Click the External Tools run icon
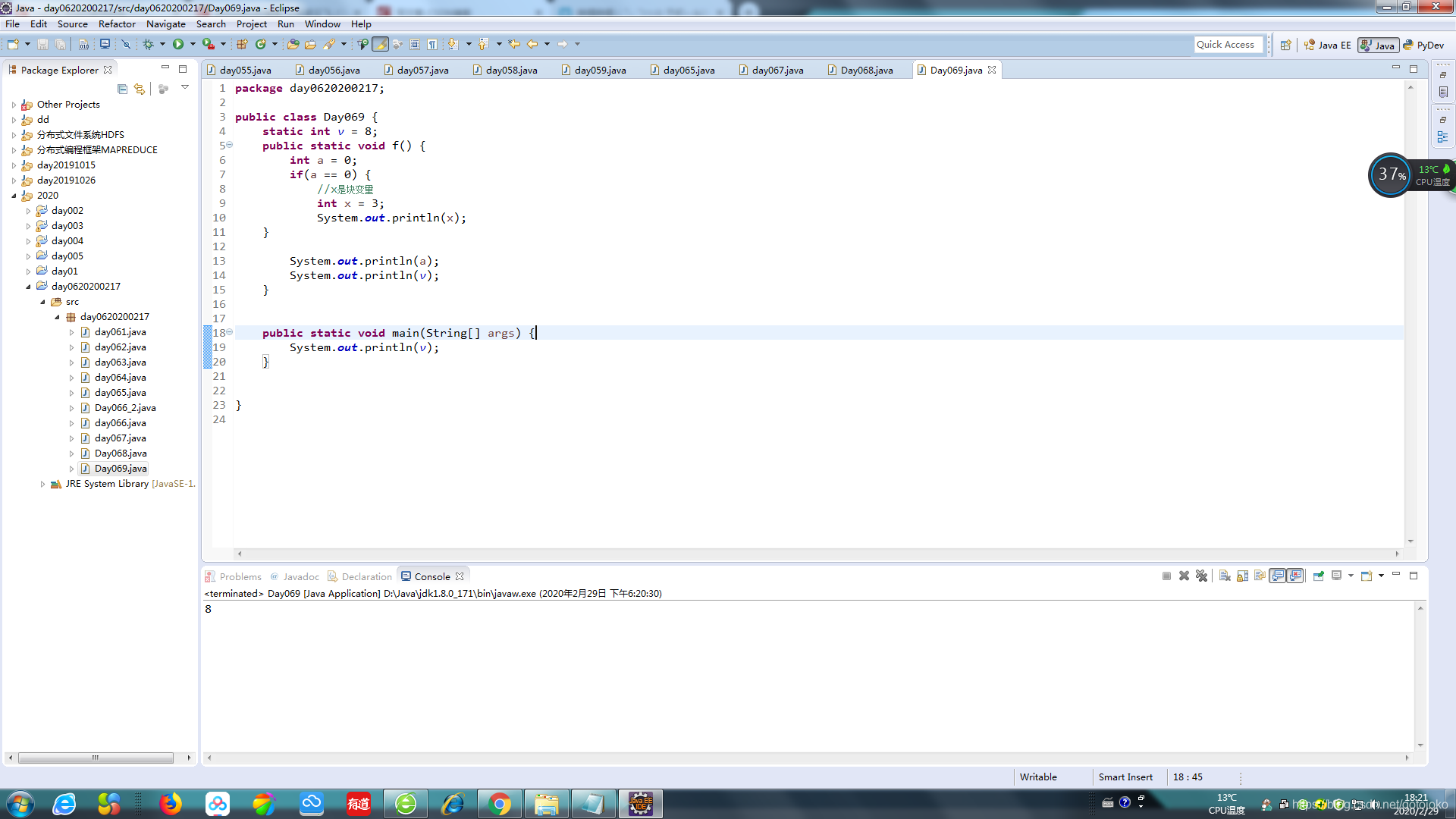This screenshot has width=1456, height=819. tap(209, 45)
